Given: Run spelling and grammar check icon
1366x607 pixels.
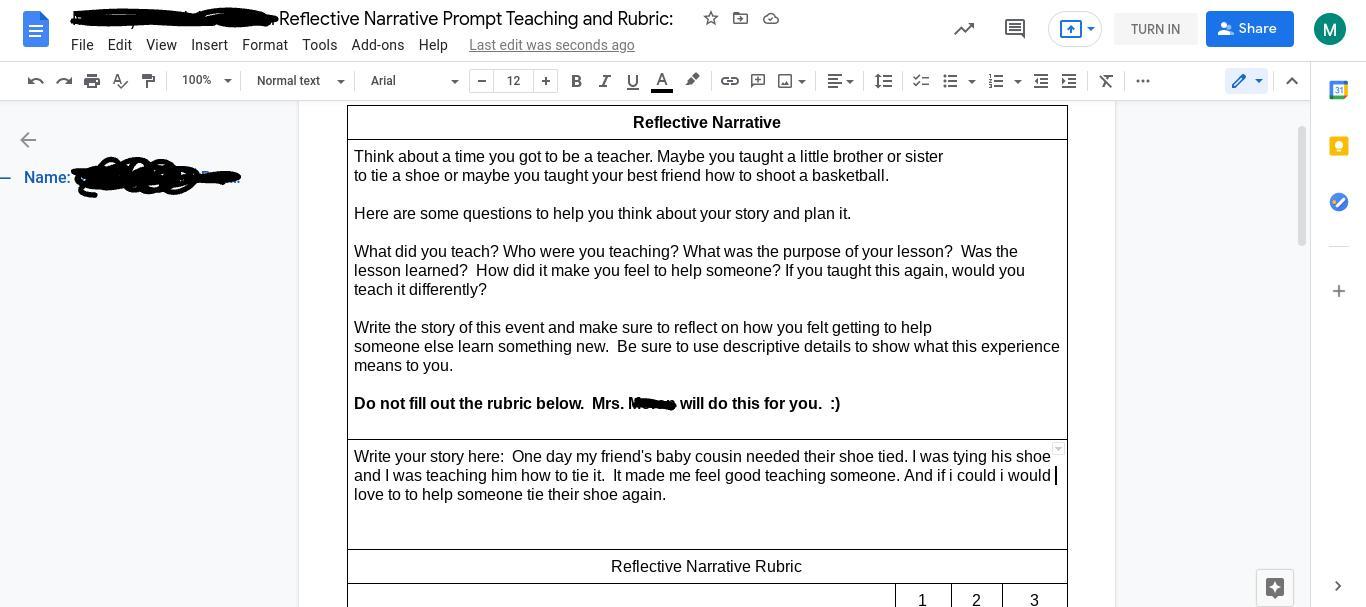Looking at the screenshot, I should coord(120,81).
